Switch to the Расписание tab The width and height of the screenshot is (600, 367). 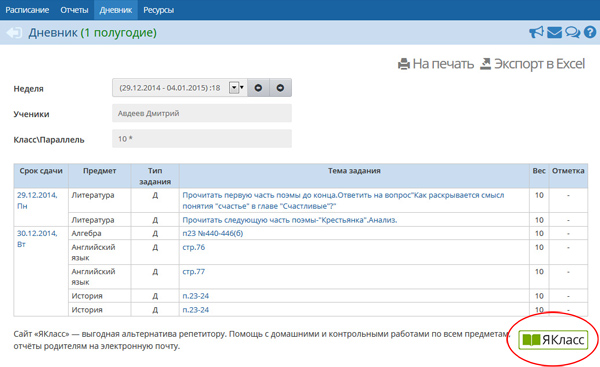click(27, 10)
